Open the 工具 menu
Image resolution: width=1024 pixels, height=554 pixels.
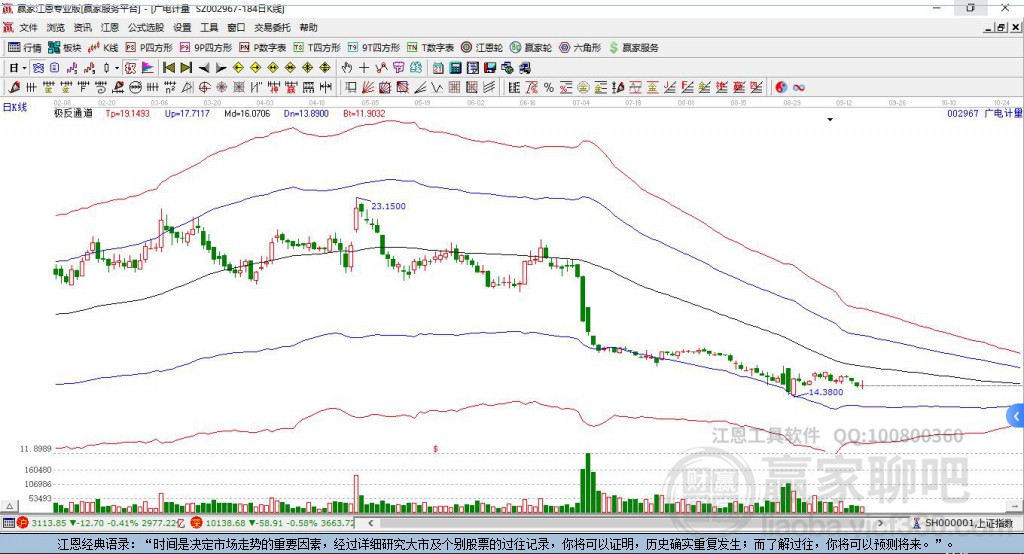(x=209, y=27)
